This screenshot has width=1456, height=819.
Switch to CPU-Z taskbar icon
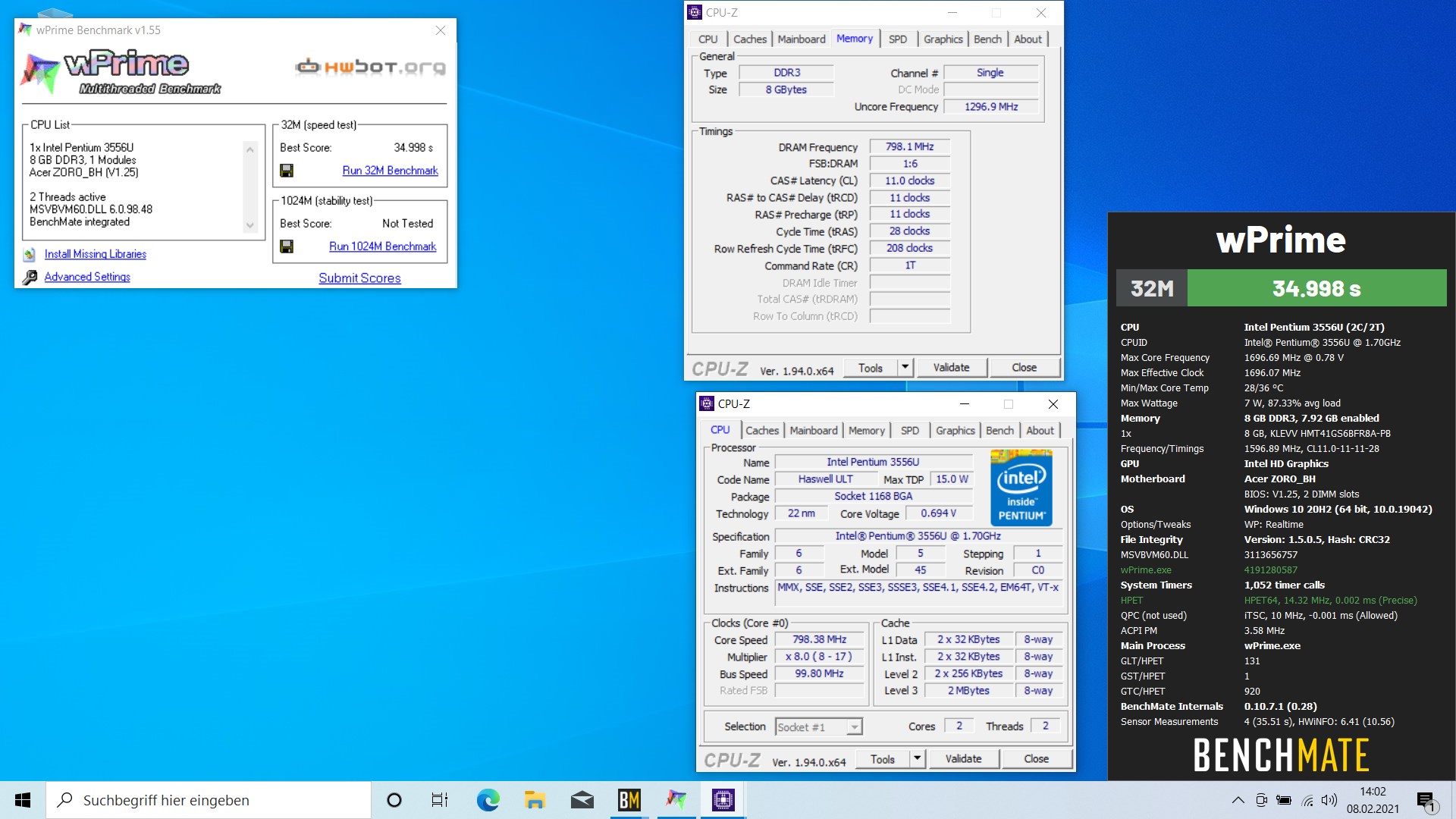[x=723, y=800]
